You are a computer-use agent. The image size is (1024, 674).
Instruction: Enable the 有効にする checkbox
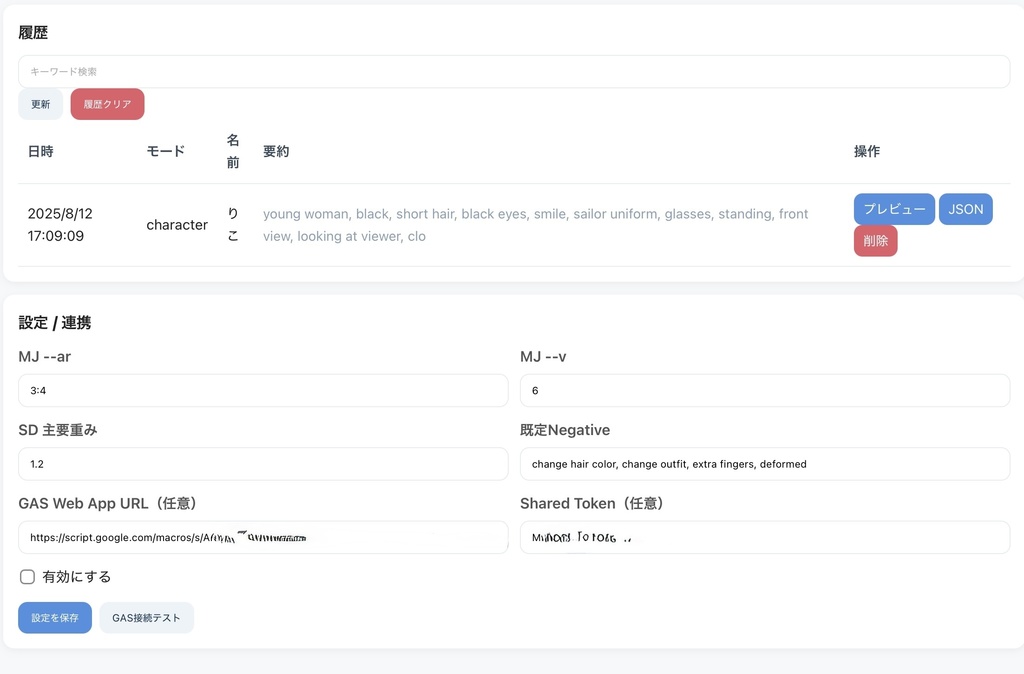click(28, 577)
